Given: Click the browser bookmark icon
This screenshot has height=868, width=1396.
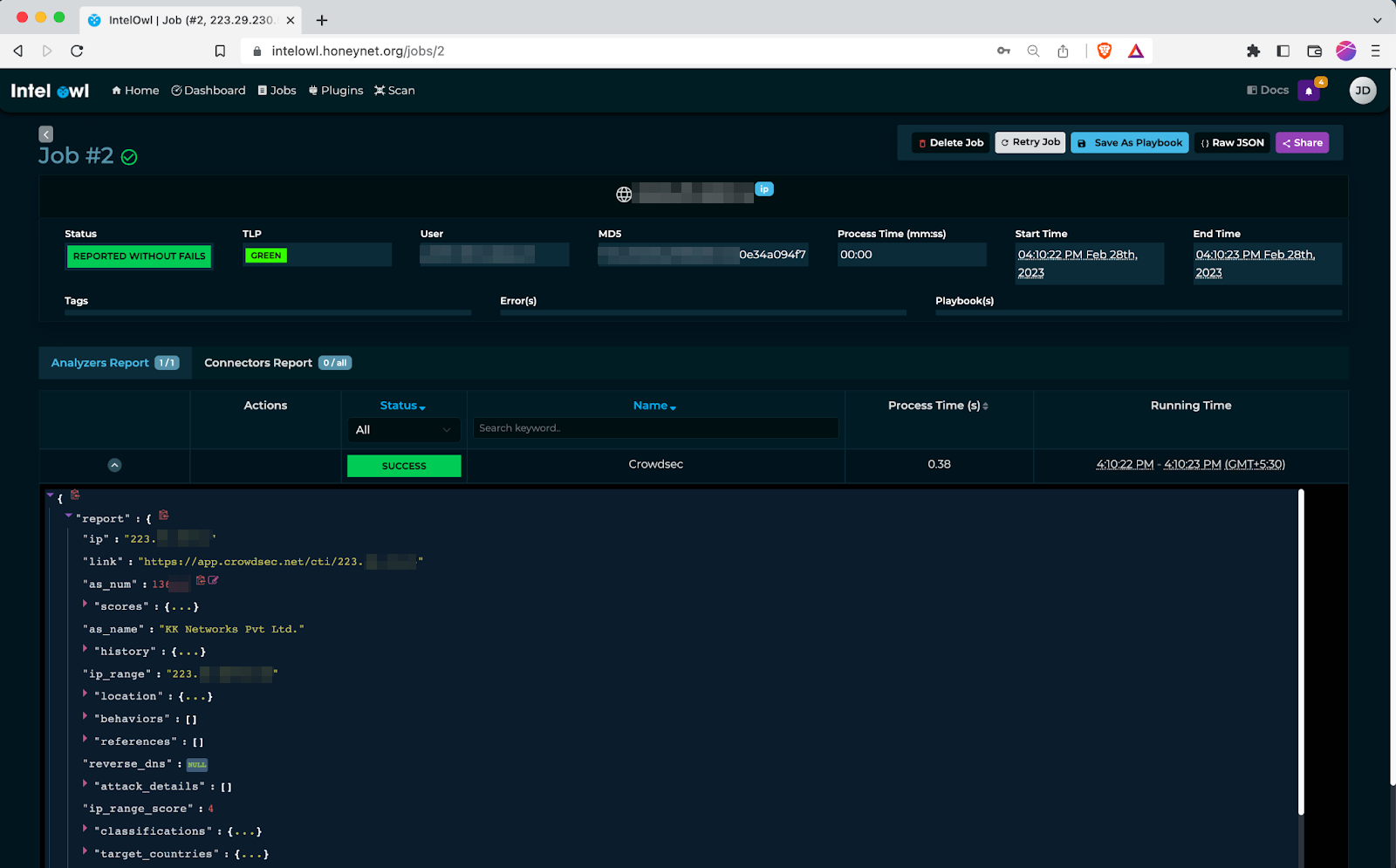Looking at the screenshot, I should 220,51.
